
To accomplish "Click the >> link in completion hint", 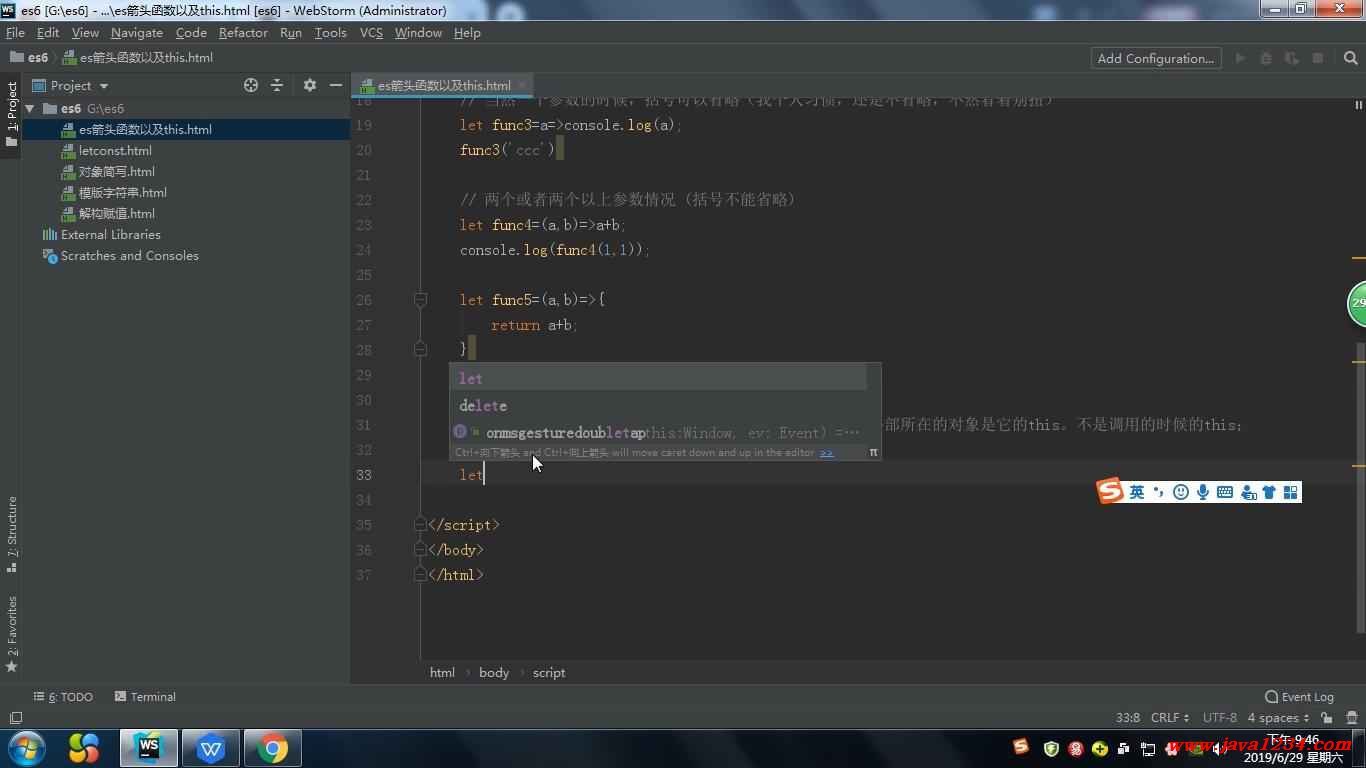I will tap(827, 452).
